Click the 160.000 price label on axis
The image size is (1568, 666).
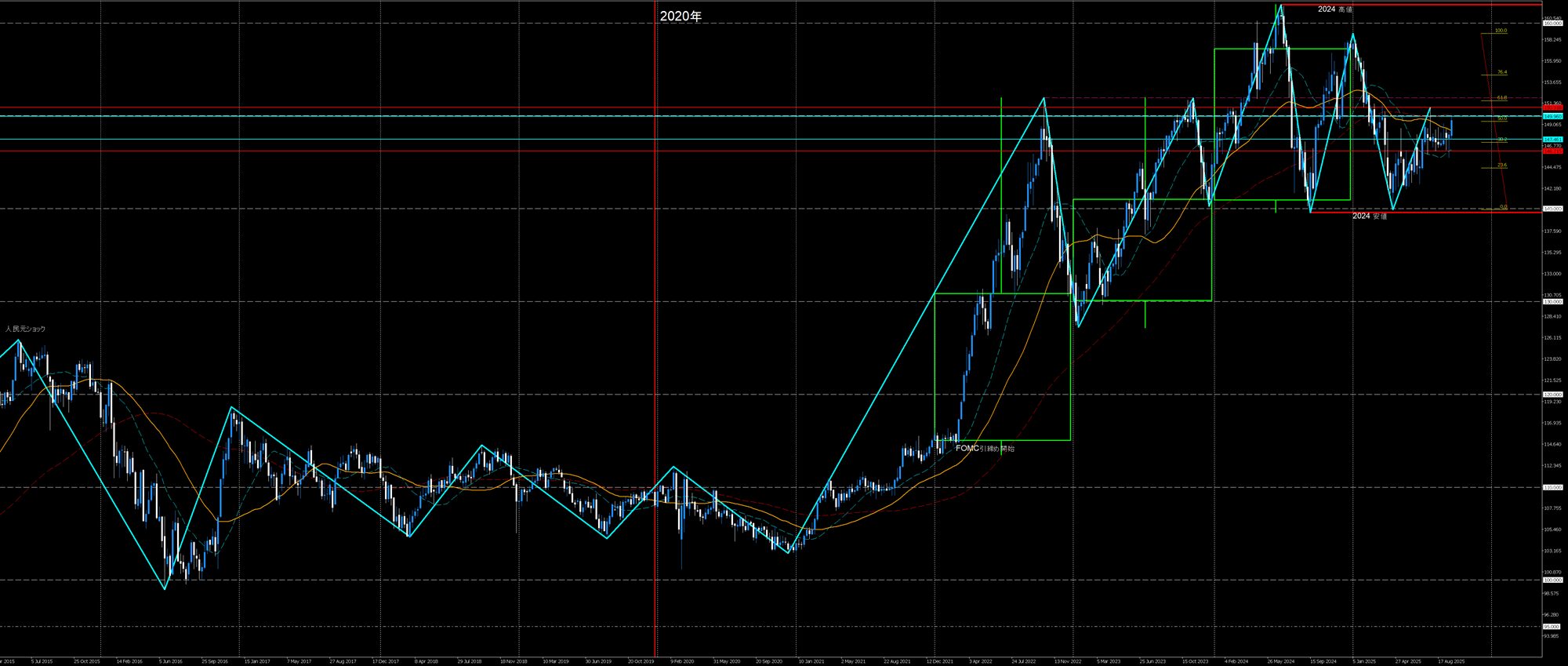click(x=1552, y=24)
